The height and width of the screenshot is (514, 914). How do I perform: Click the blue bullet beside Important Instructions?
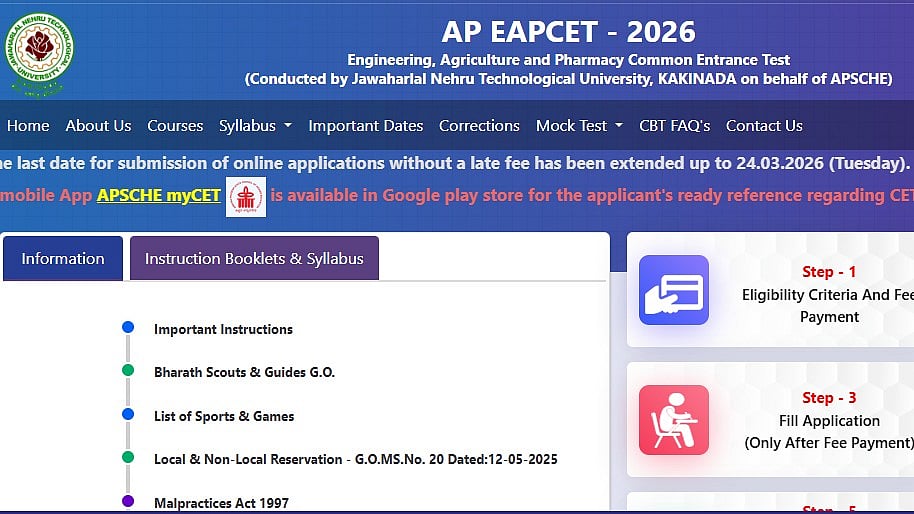pyautogui.click(x=128, y=328)
